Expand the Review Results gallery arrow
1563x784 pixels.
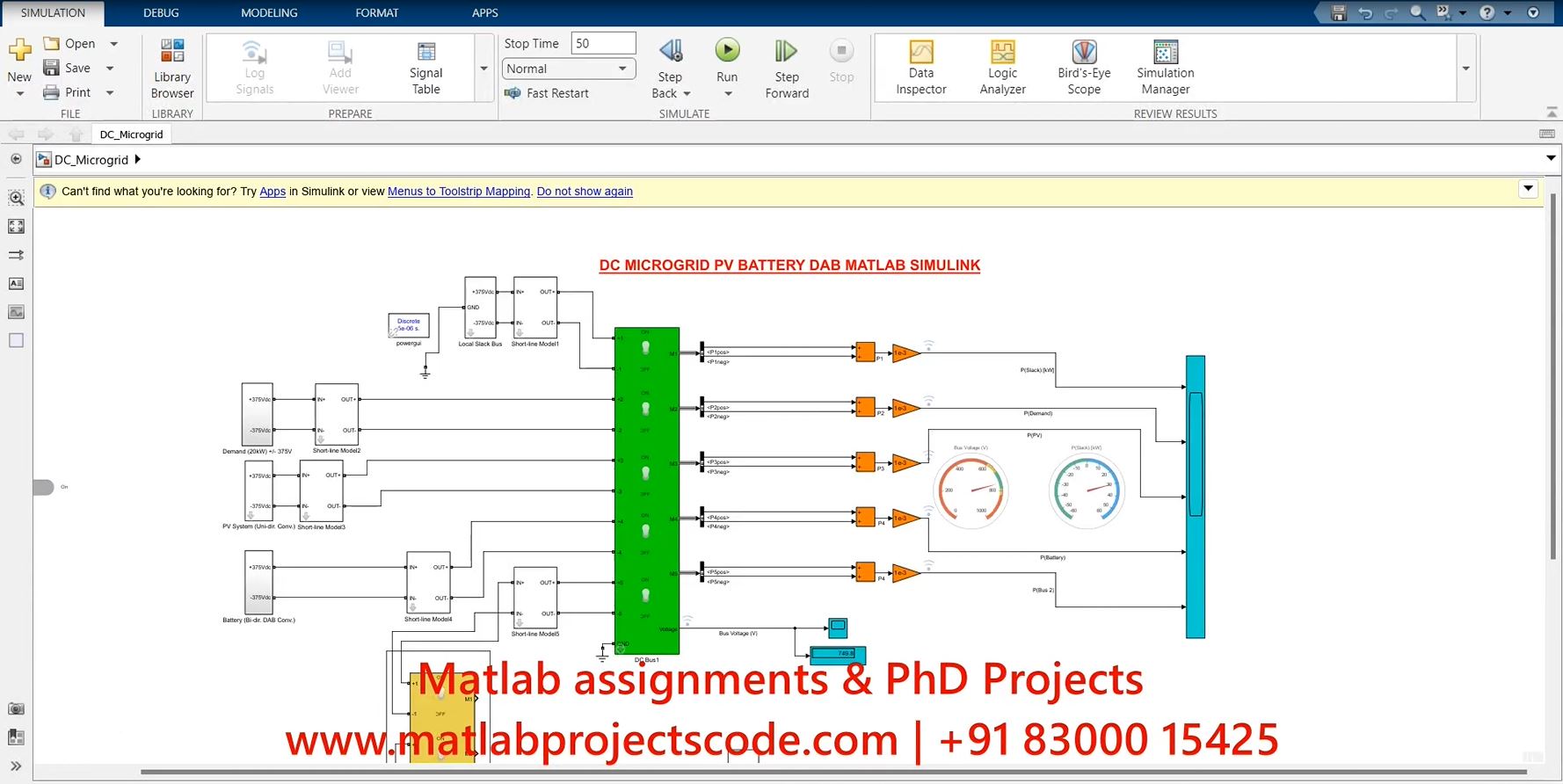[1465, 69]
